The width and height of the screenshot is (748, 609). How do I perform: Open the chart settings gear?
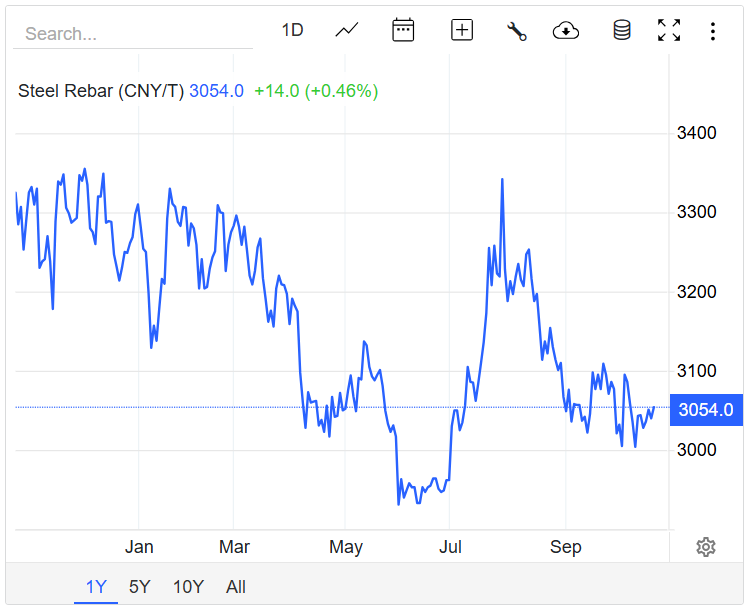[706, 546]
